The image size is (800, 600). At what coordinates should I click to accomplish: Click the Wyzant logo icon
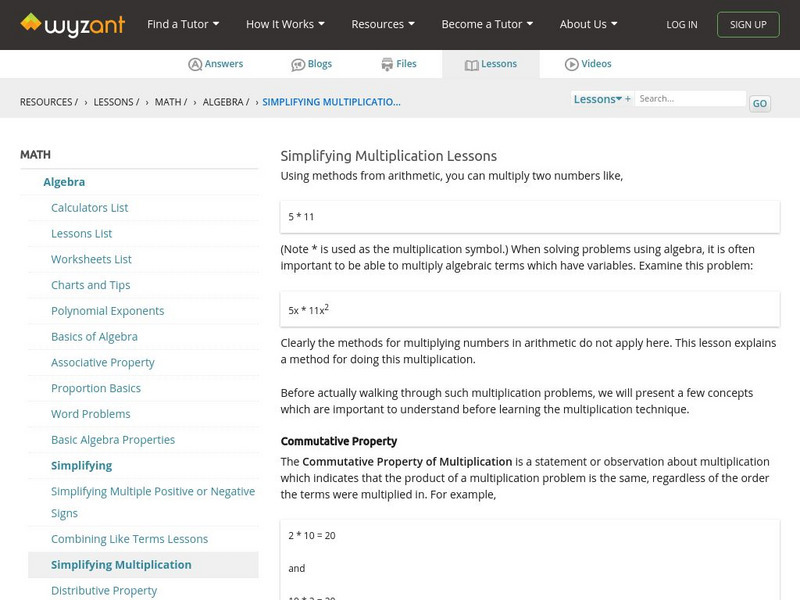[32, 22]
